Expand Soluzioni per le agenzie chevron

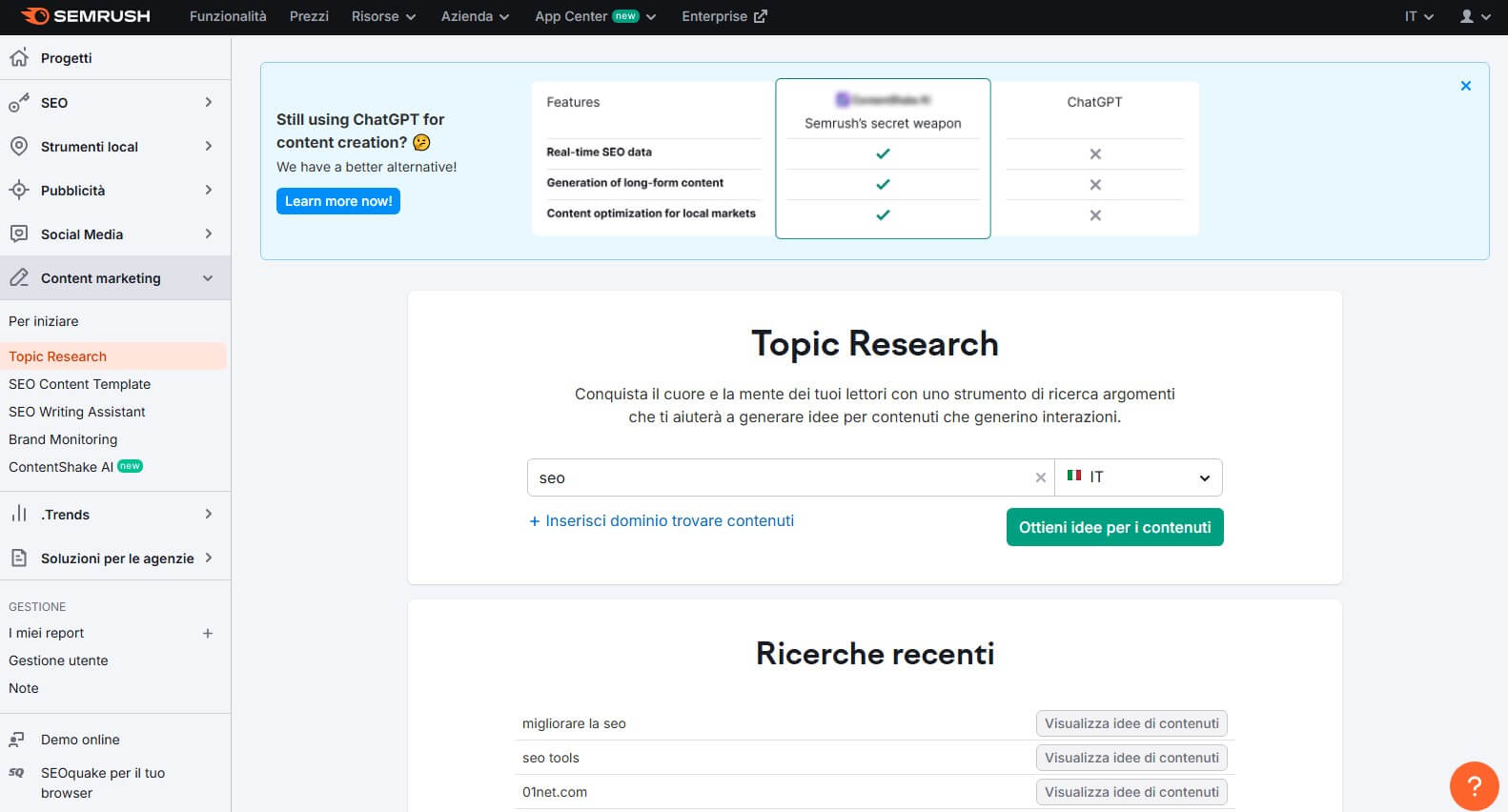click(x=209, y=558)
